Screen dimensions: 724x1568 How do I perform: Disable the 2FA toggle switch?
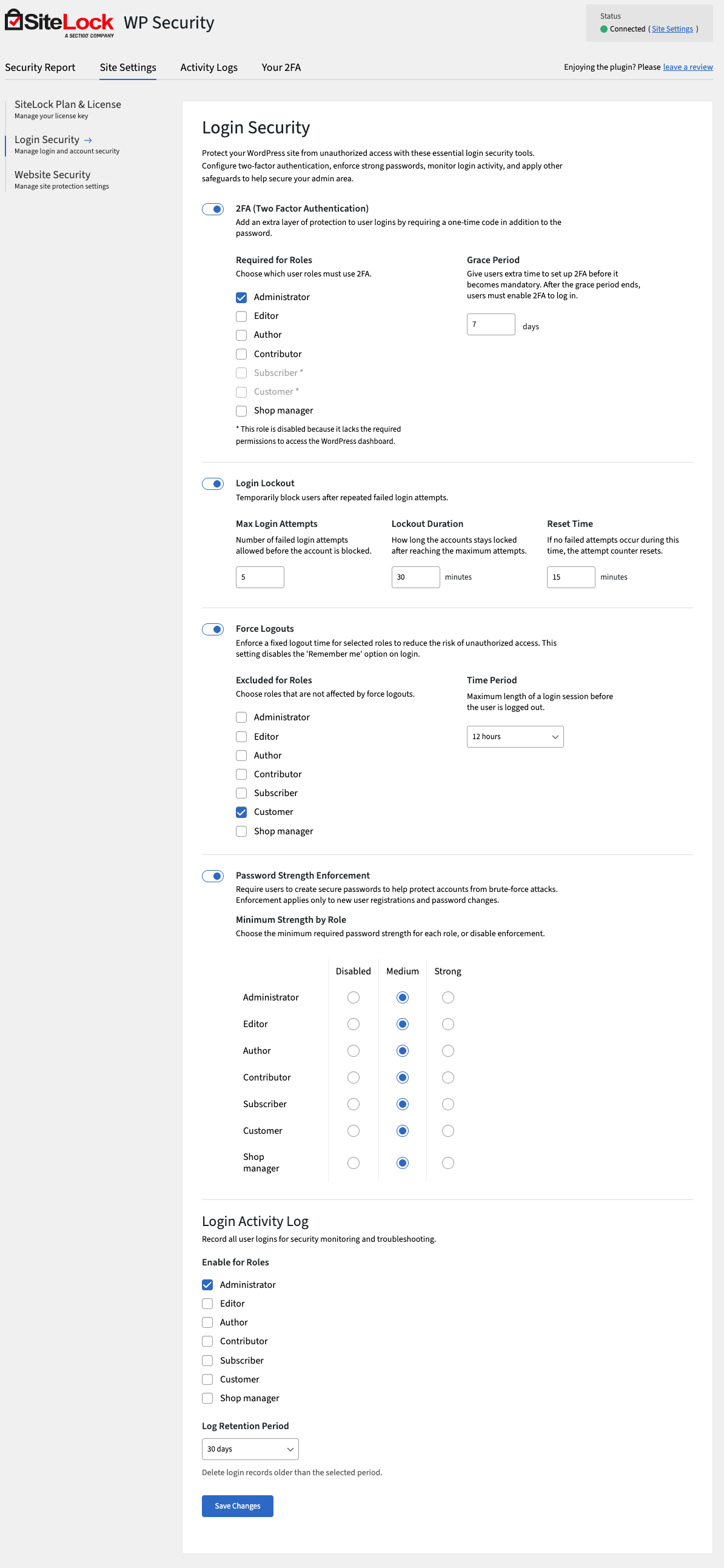click(213, 209)
